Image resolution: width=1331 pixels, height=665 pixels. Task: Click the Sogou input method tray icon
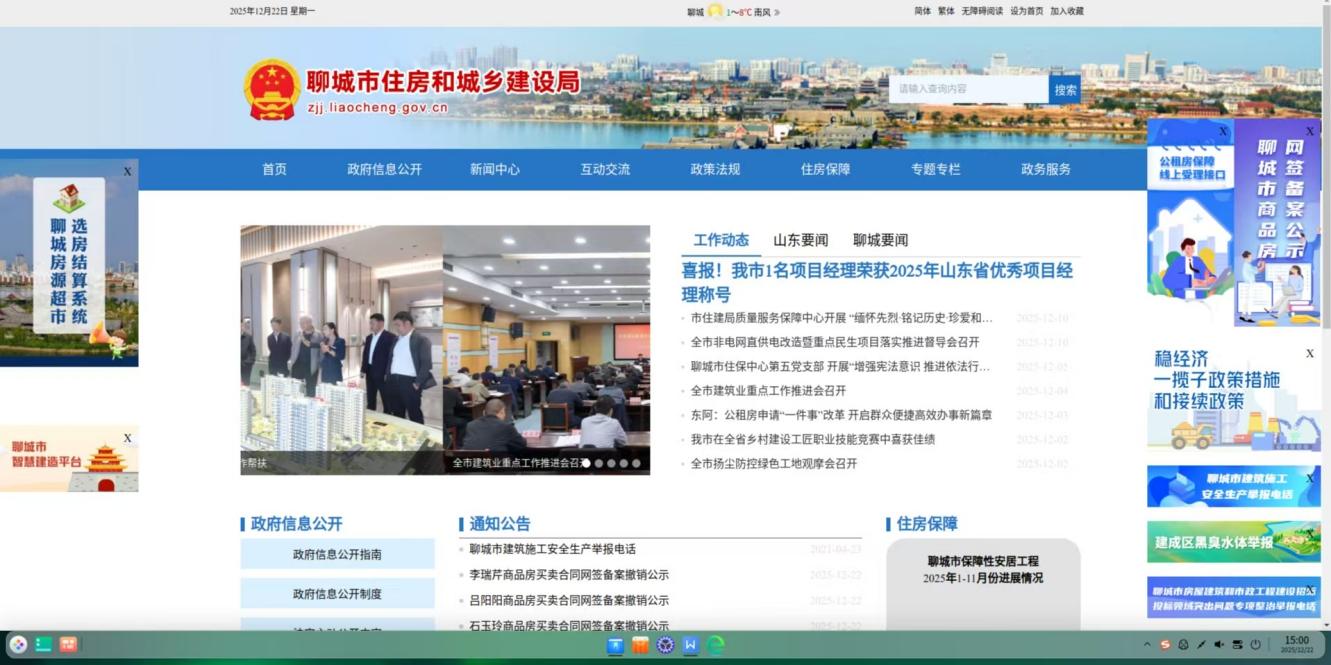pyautogui.click(x=1165, y=645)
